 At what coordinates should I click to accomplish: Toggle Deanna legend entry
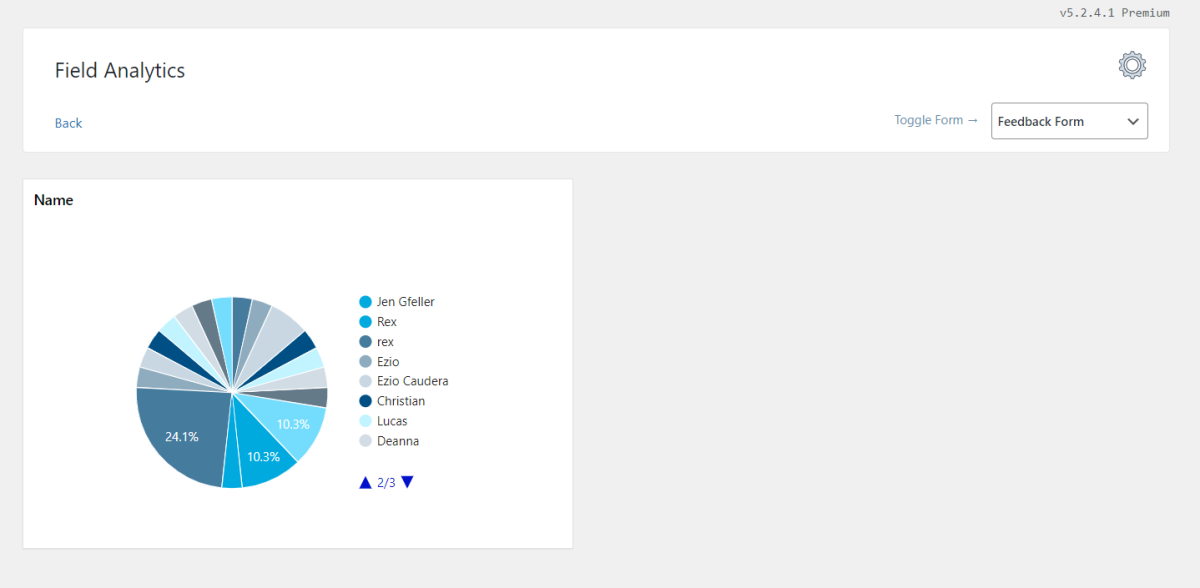(388, 441)
